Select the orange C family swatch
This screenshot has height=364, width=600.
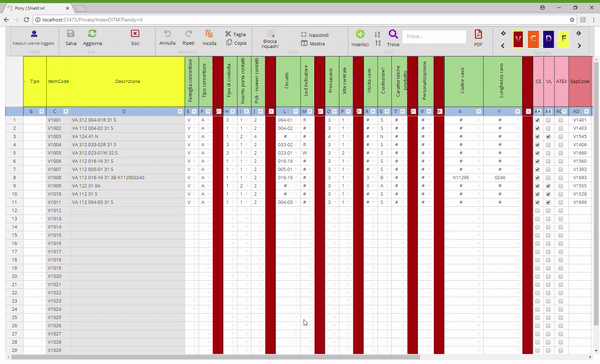tap(533, 39)
